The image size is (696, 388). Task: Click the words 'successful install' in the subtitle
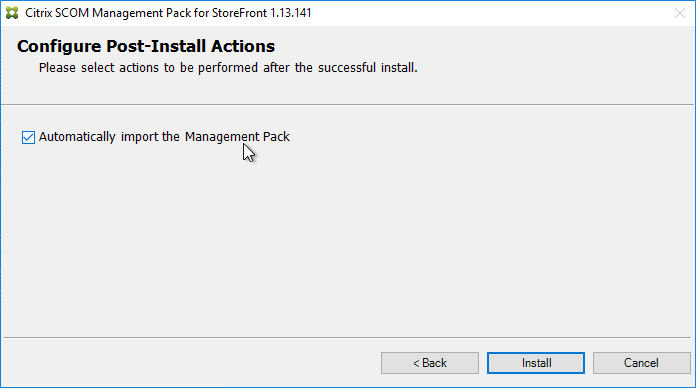coord(367,68)
